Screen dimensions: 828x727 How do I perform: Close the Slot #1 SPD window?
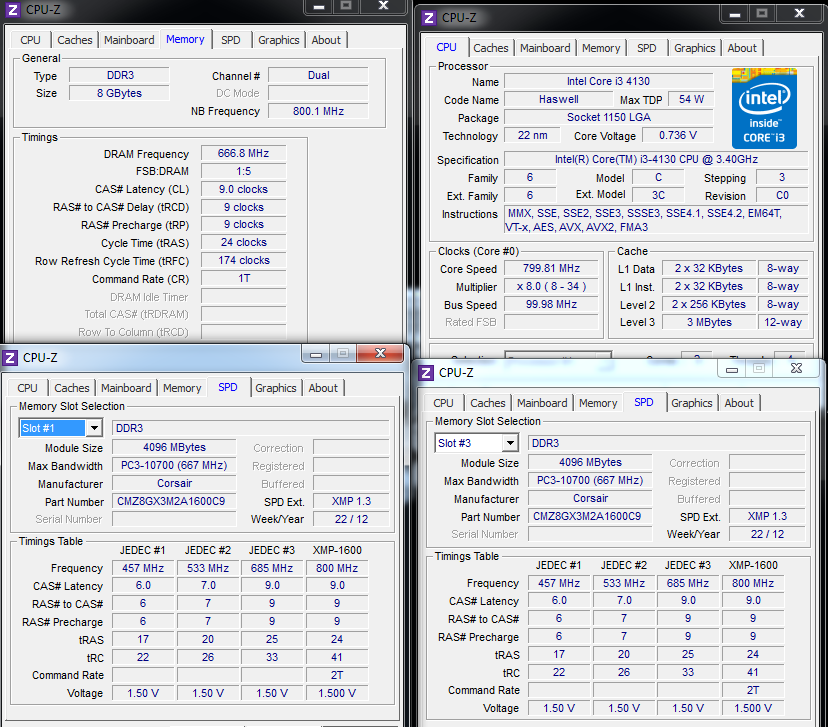[380, 353]
